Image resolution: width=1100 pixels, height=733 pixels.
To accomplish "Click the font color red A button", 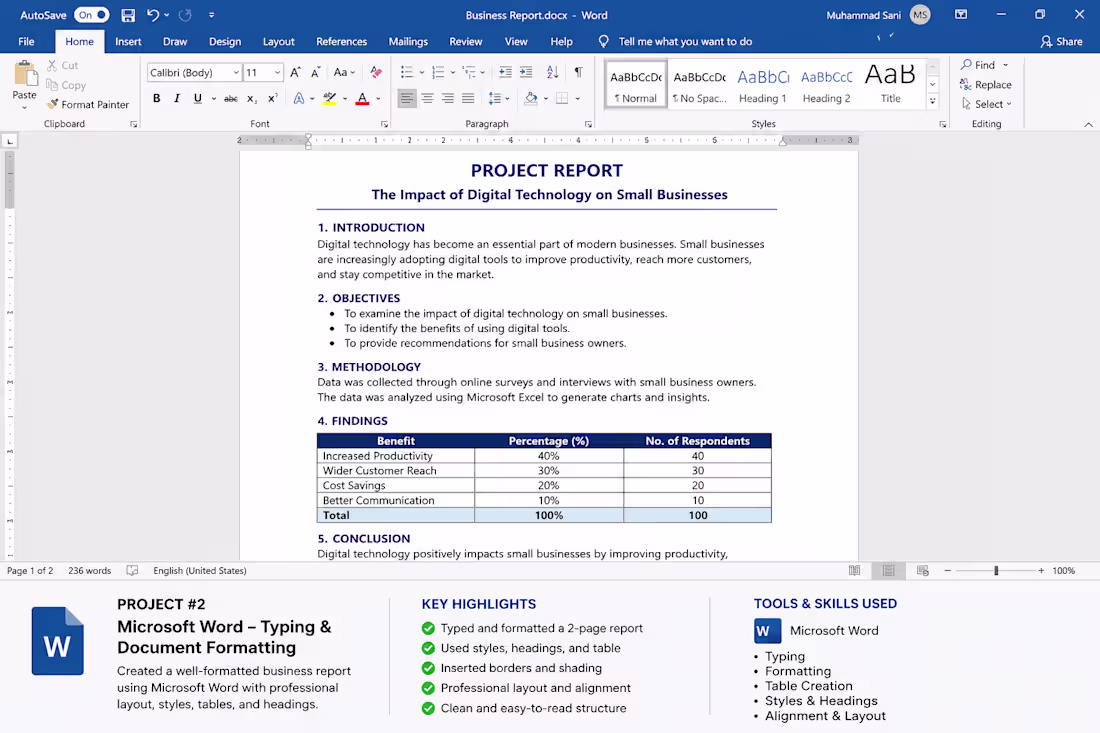I will point(362,99).
